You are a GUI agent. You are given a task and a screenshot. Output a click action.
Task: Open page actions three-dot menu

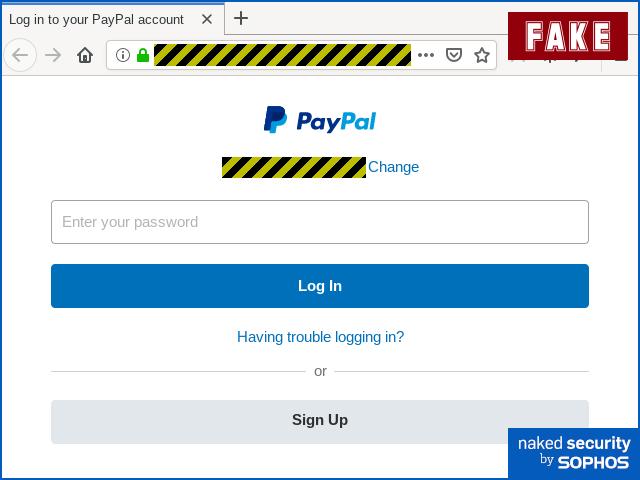[426, 55]
